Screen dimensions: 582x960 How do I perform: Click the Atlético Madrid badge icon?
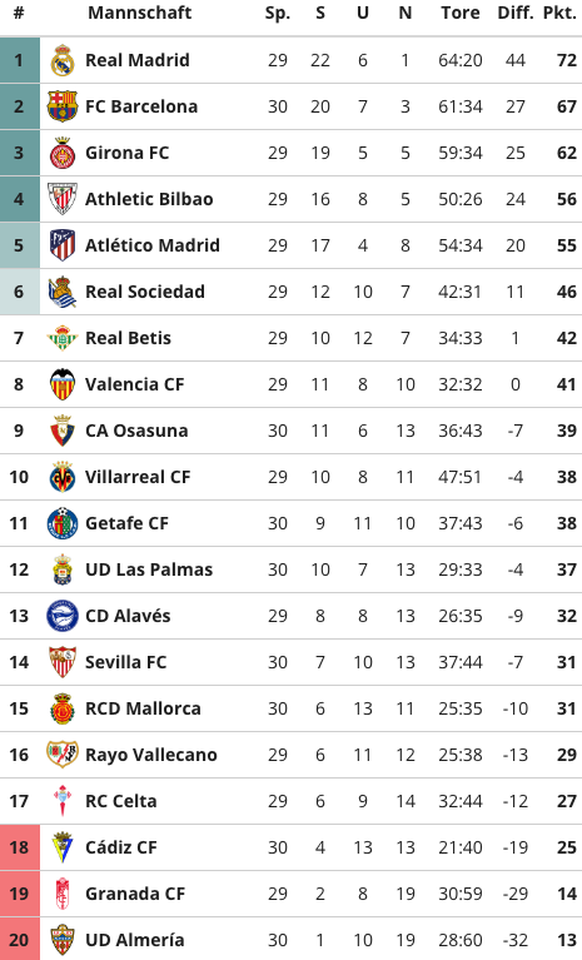[x=62, y=246]
